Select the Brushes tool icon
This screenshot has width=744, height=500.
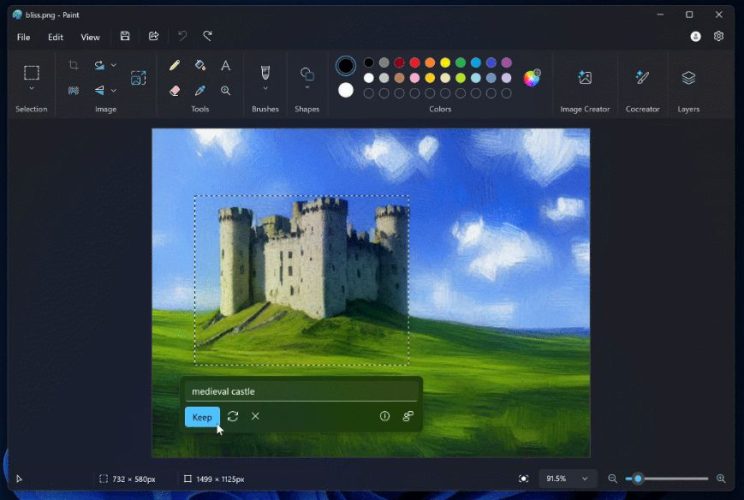coord(265,73)
